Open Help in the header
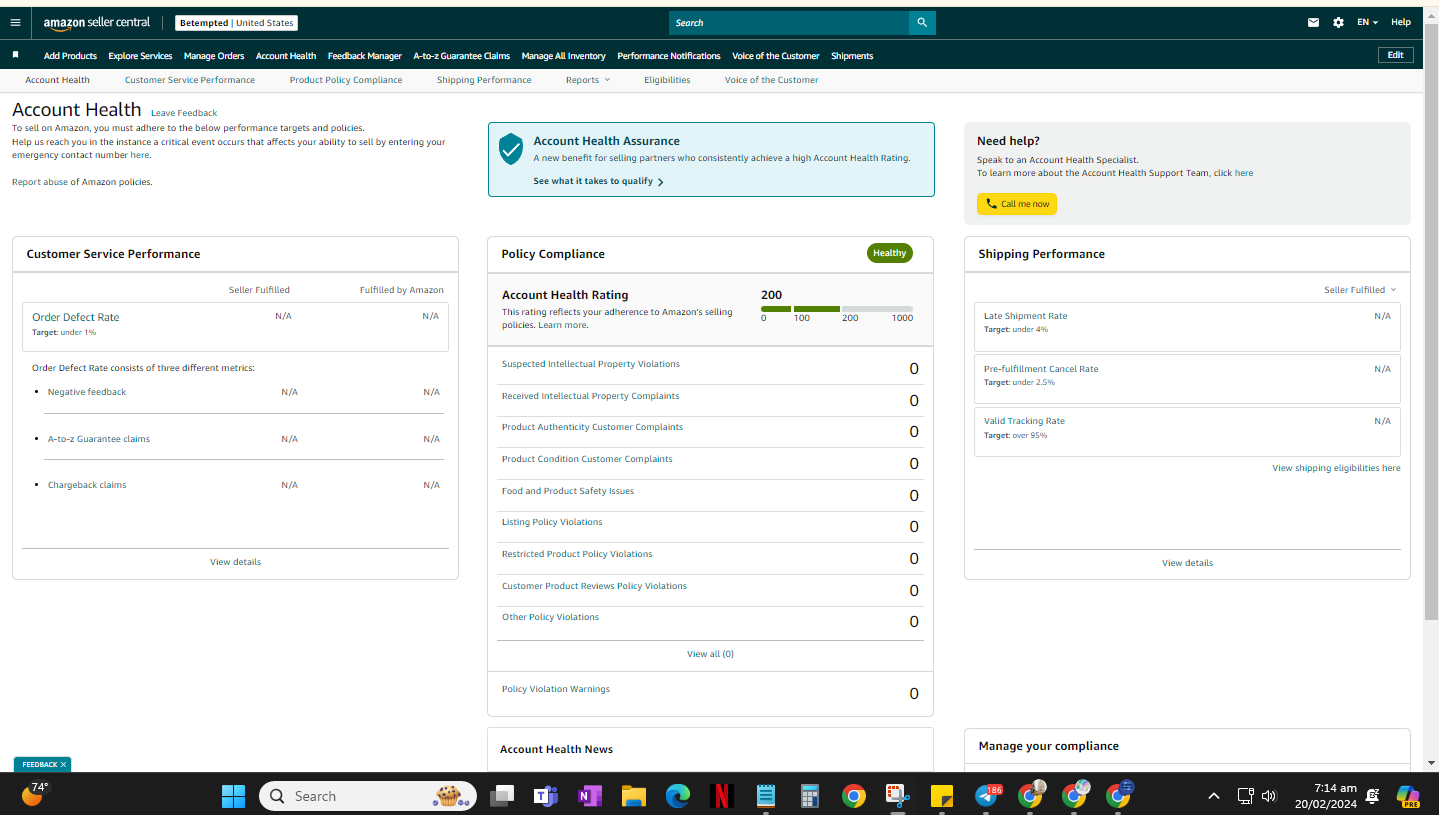This screenshot has height=815, width=1439. [1401, 22]
